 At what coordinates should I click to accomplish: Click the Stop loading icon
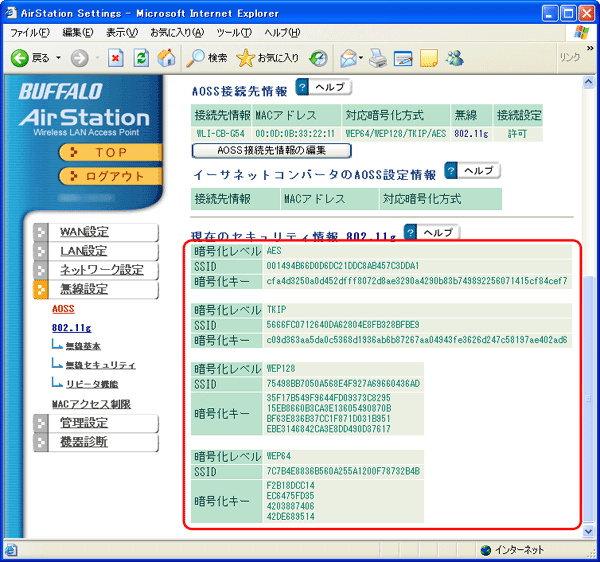[116, 58]
